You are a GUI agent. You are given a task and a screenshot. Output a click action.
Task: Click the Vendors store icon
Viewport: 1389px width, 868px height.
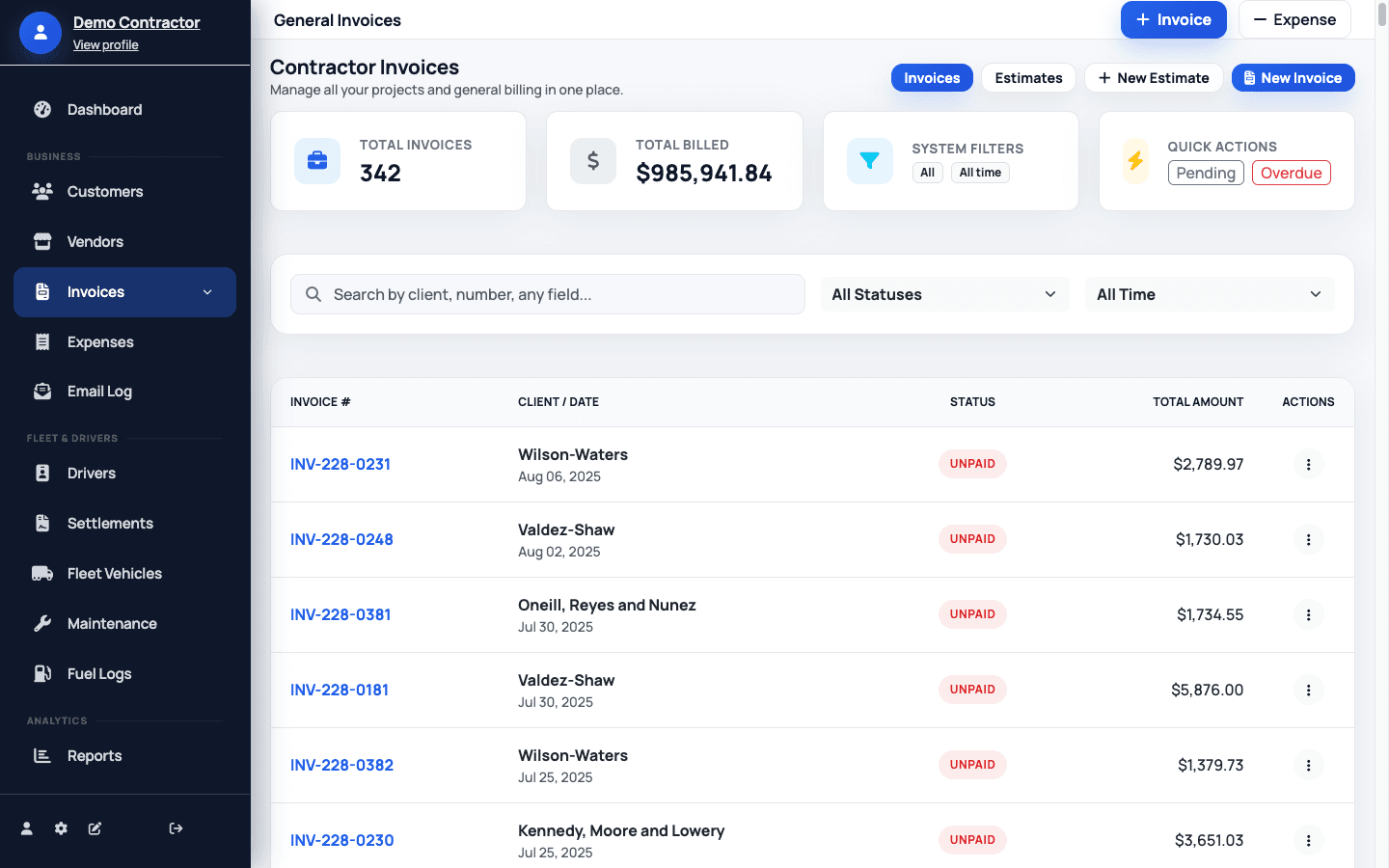[42, 242]
